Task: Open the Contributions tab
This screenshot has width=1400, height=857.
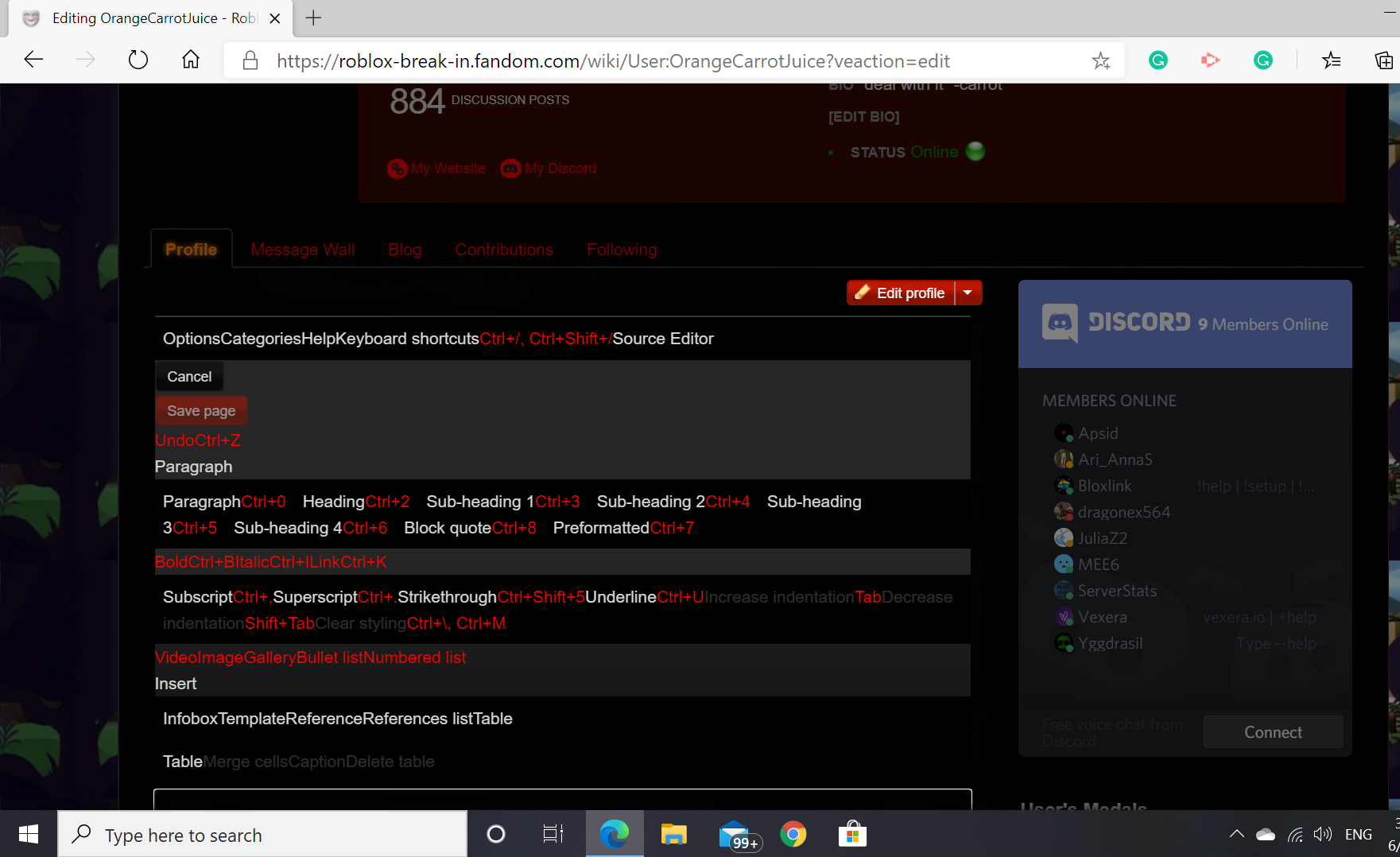Action: tap(504, 250)
